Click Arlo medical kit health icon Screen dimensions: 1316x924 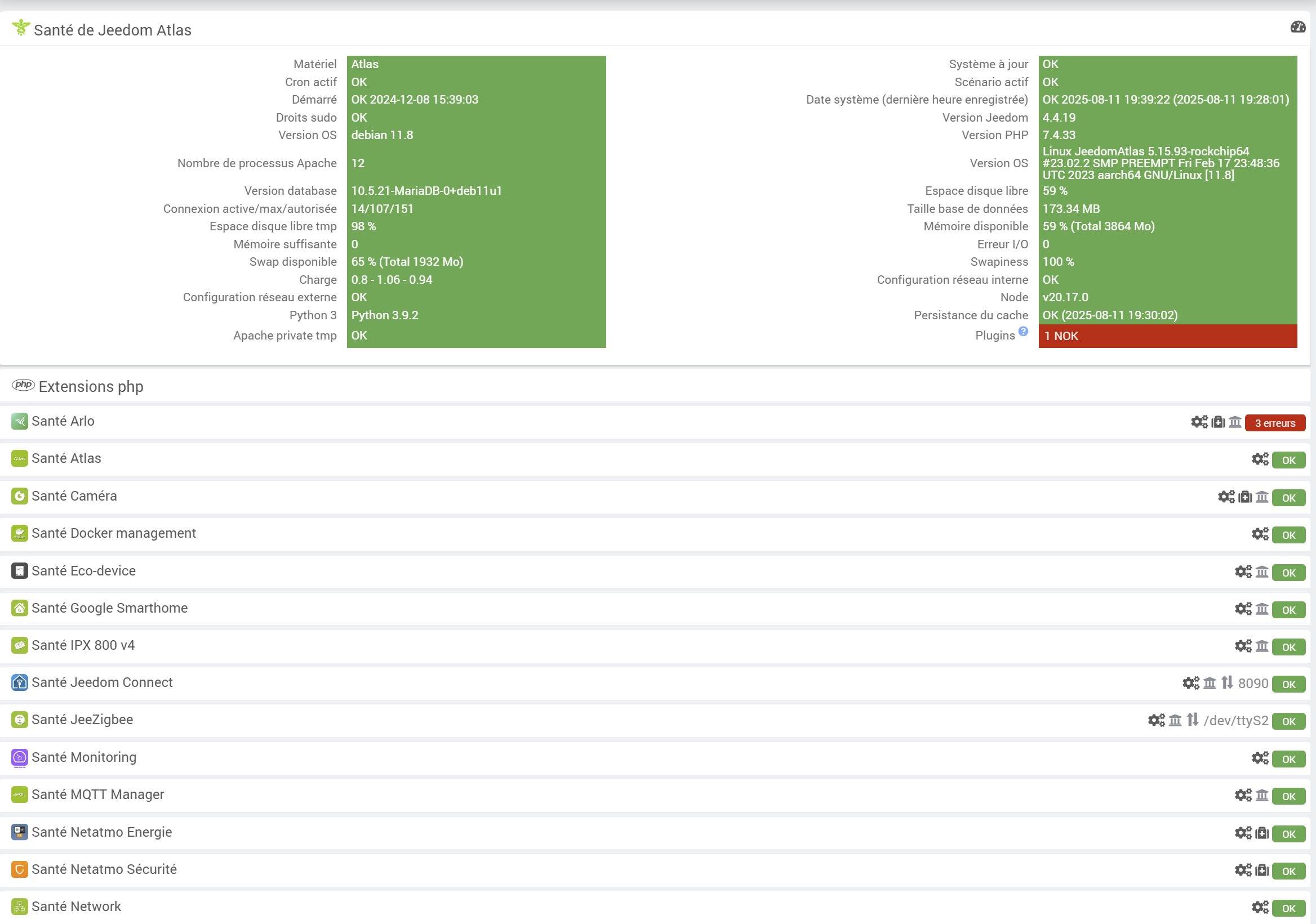point(1218,422)
